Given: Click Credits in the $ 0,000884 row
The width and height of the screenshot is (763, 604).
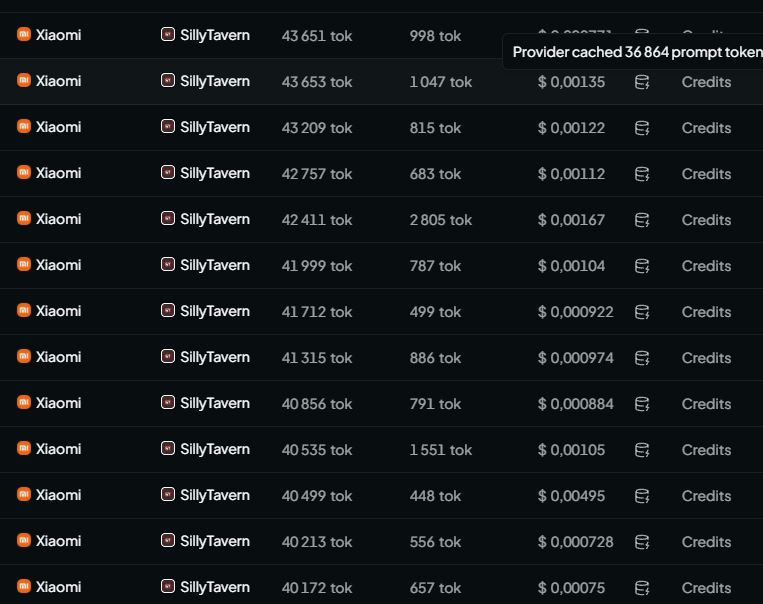Looking at the screenshot, I should click(706, 404).
